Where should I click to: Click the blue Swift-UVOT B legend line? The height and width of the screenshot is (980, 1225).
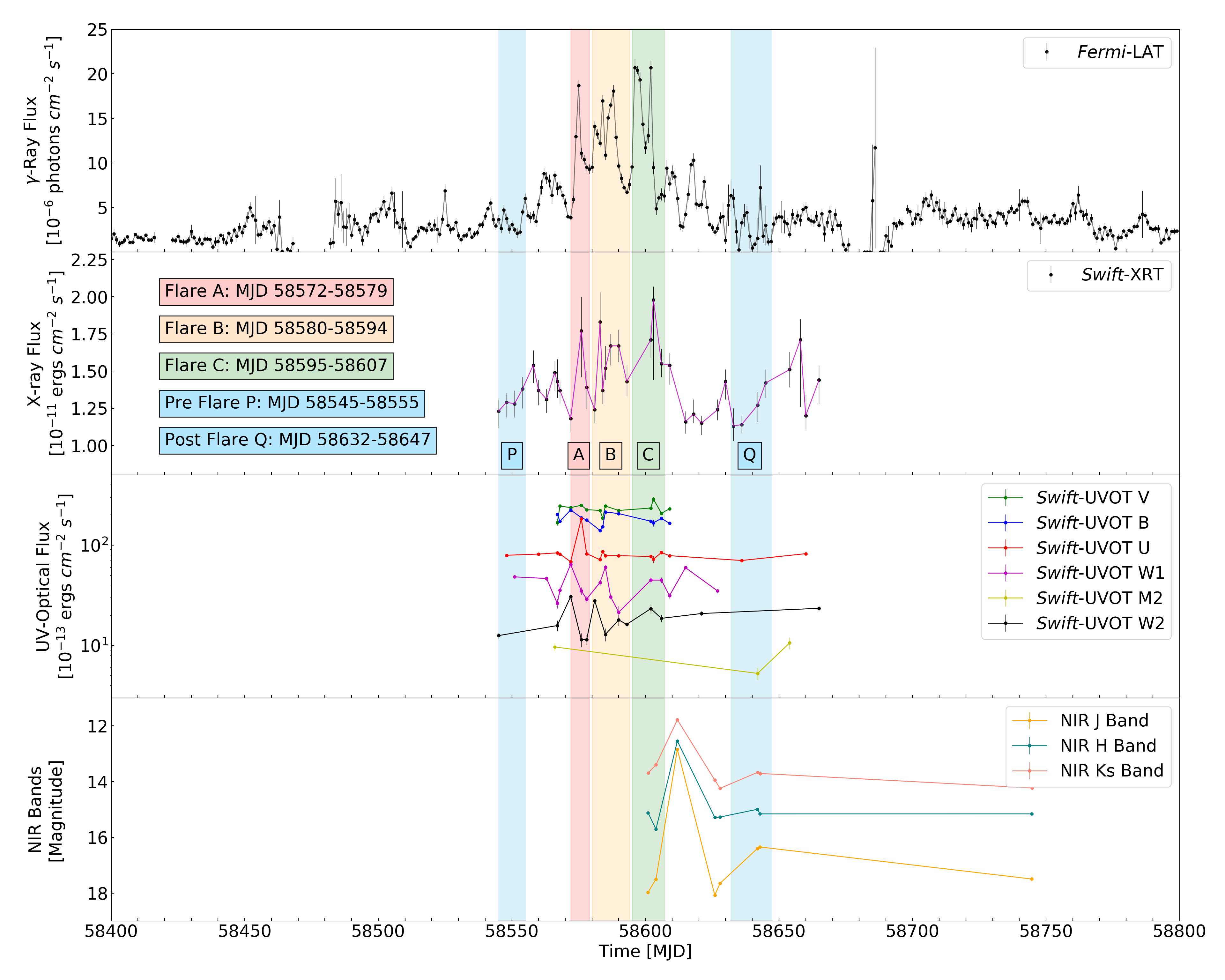pos(1005,523)
